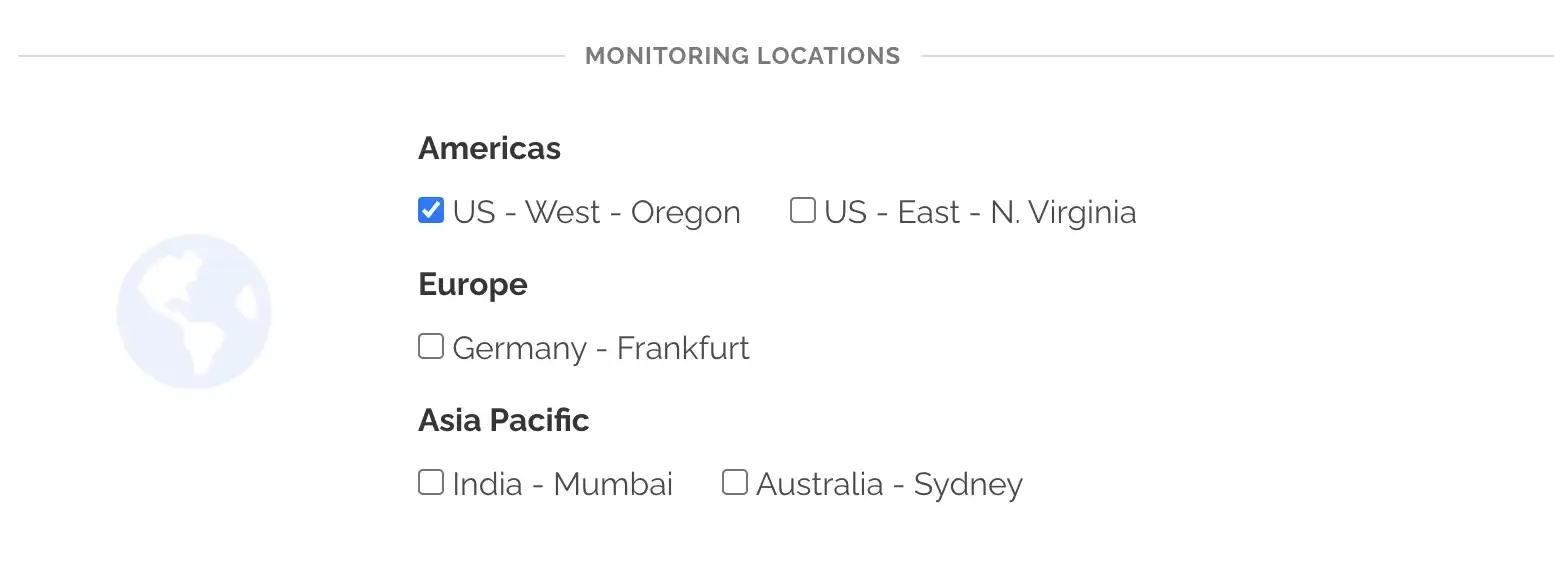Click the word 'Frankfurt' under Europe
Screen dimensions: 1554x566
click(x=683, y=349)
